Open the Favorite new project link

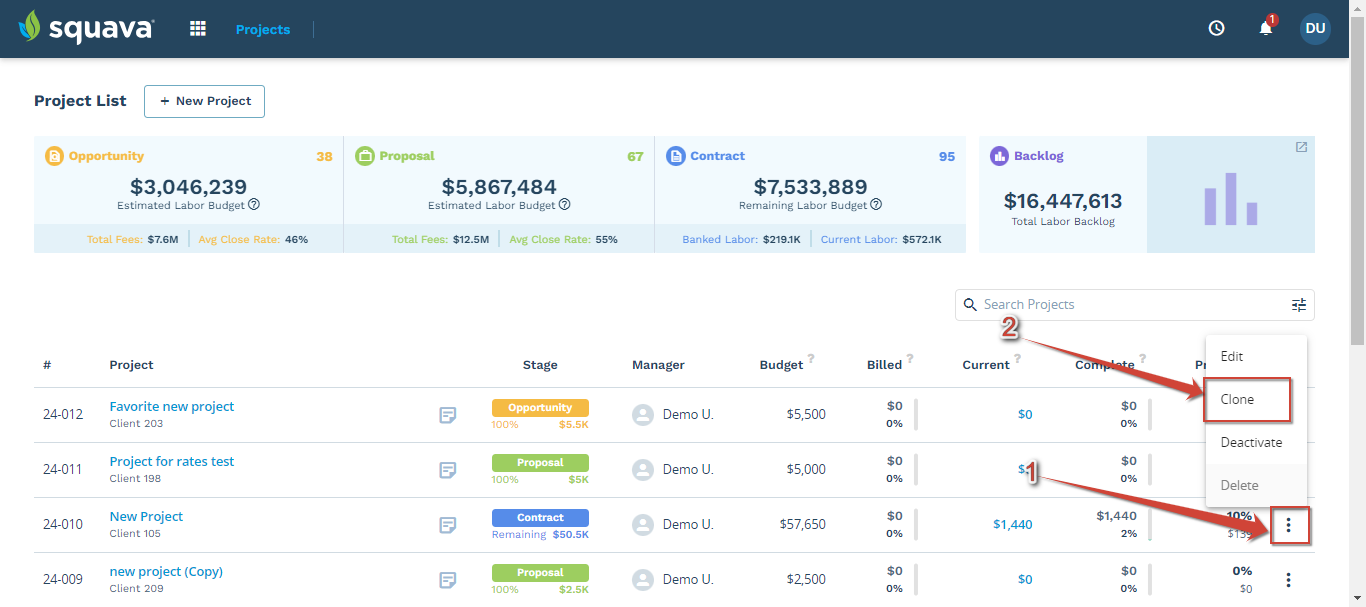point(172,407)
